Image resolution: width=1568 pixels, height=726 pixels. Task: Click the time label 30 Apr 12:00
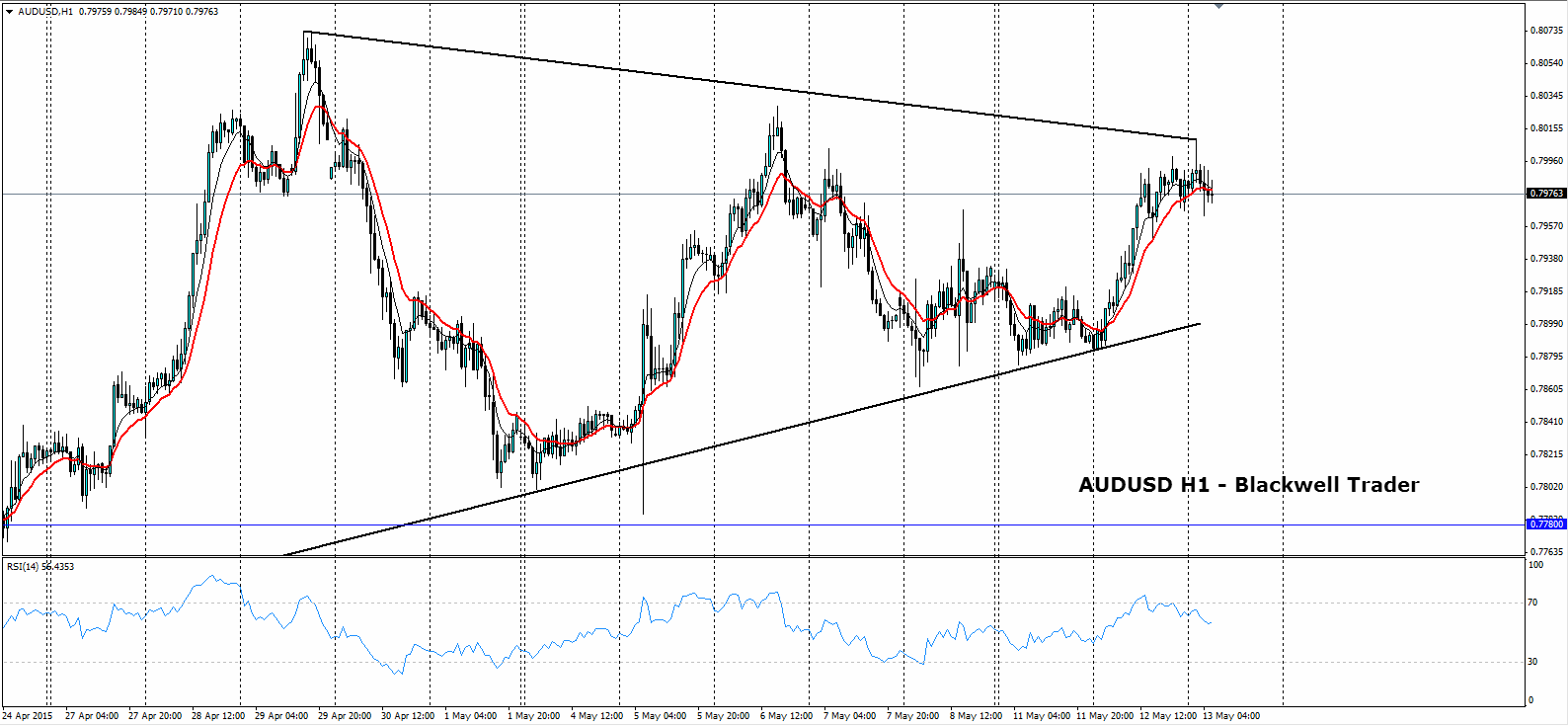pyautogui.click(x=408, y=716)
